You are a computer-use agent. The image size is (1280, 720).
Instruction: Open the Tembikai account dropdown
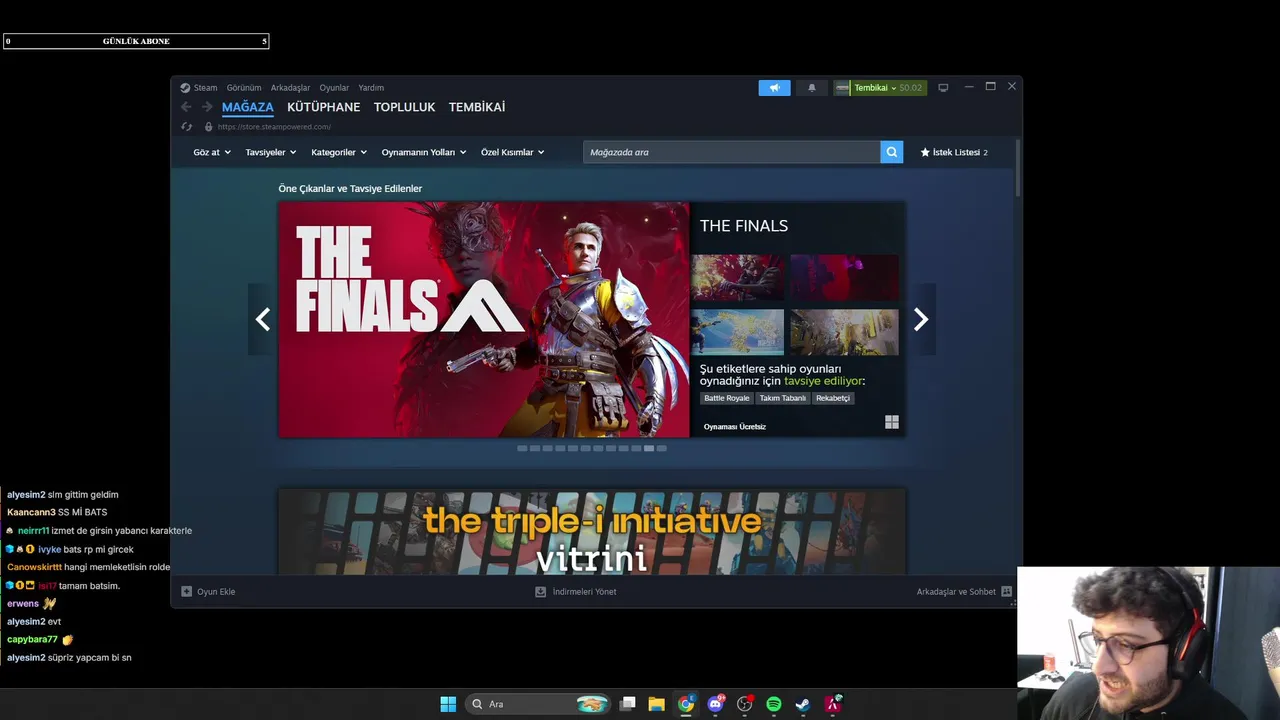[881, 88]
